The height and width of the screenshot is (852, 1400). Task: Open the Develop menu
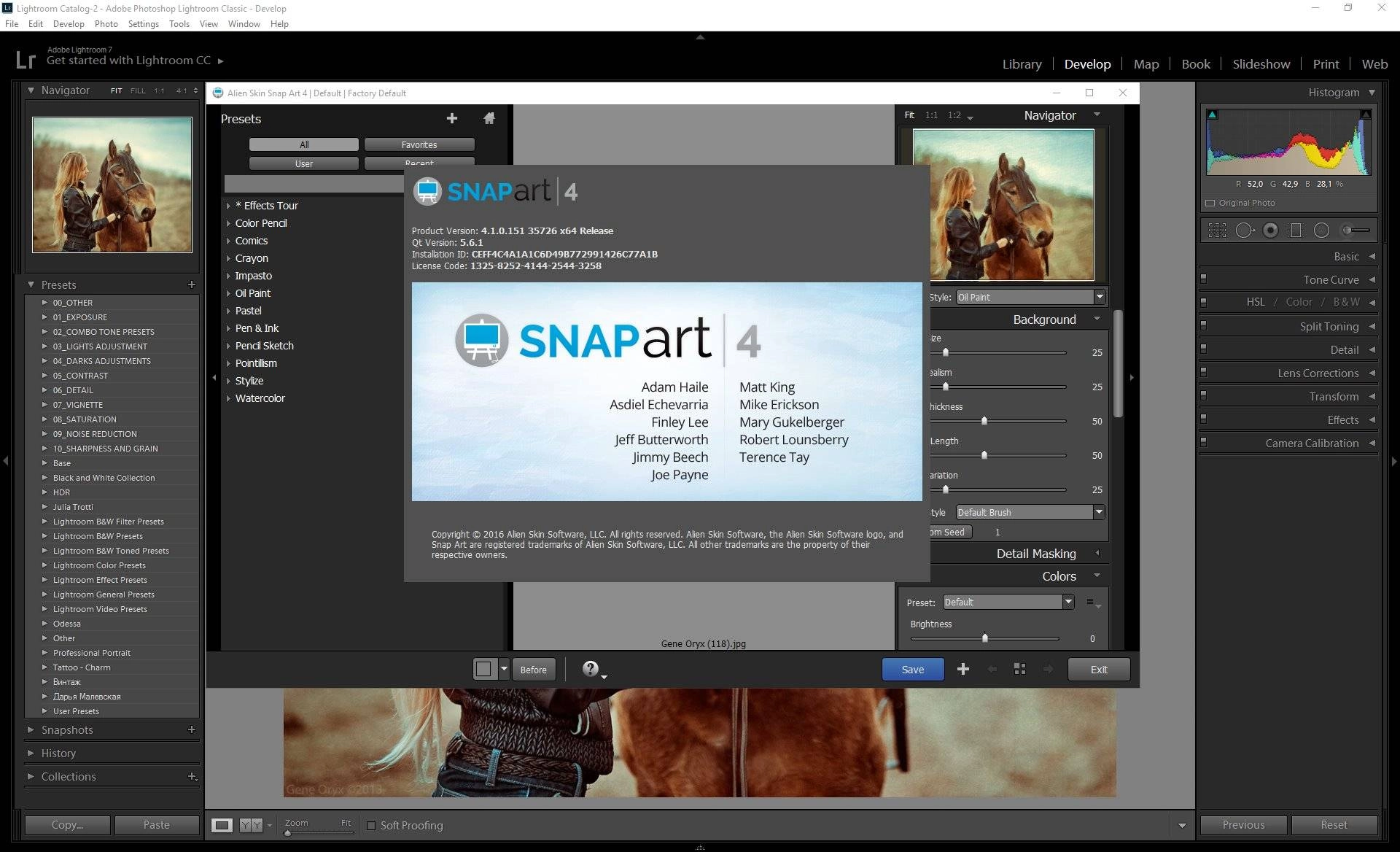[69, 23]
